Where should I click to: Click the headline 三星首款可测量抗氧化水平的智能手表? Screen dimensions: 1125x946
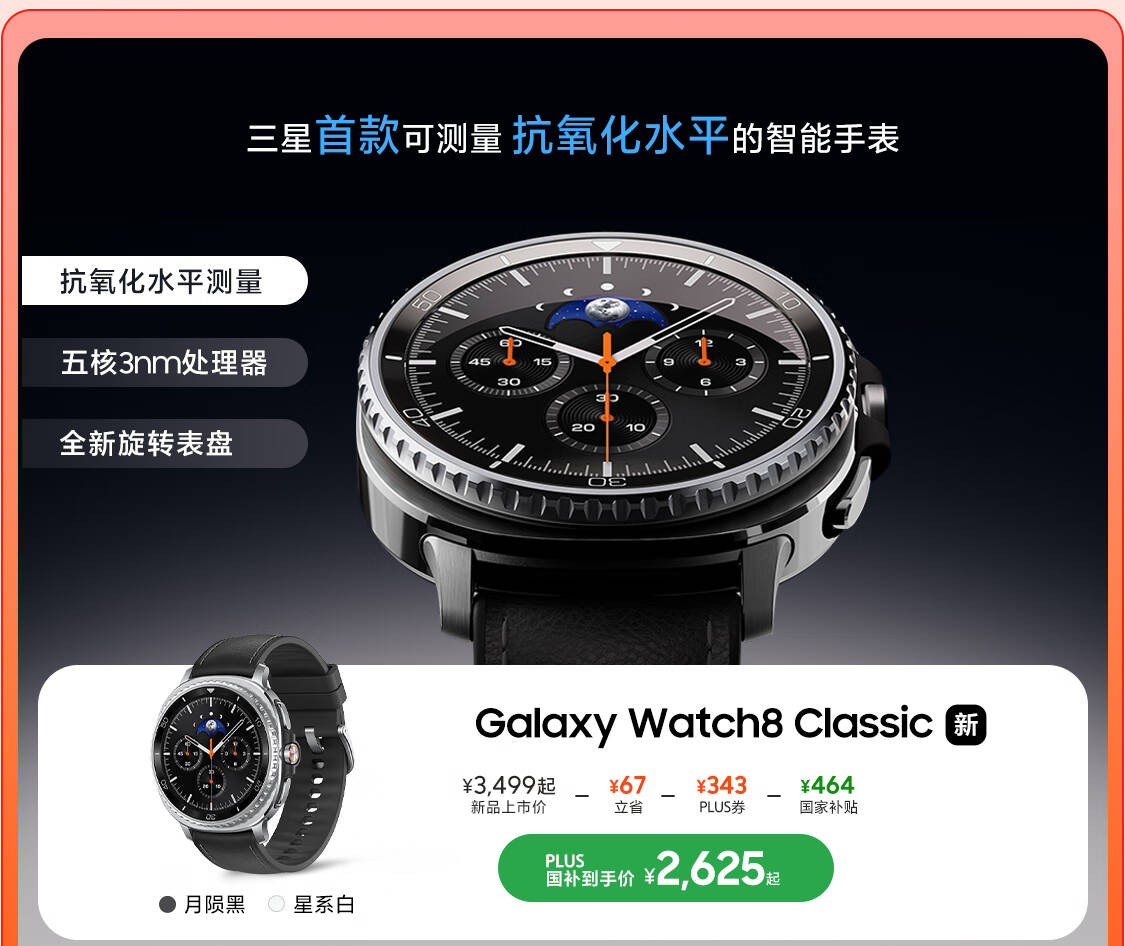tap(573, 136)
